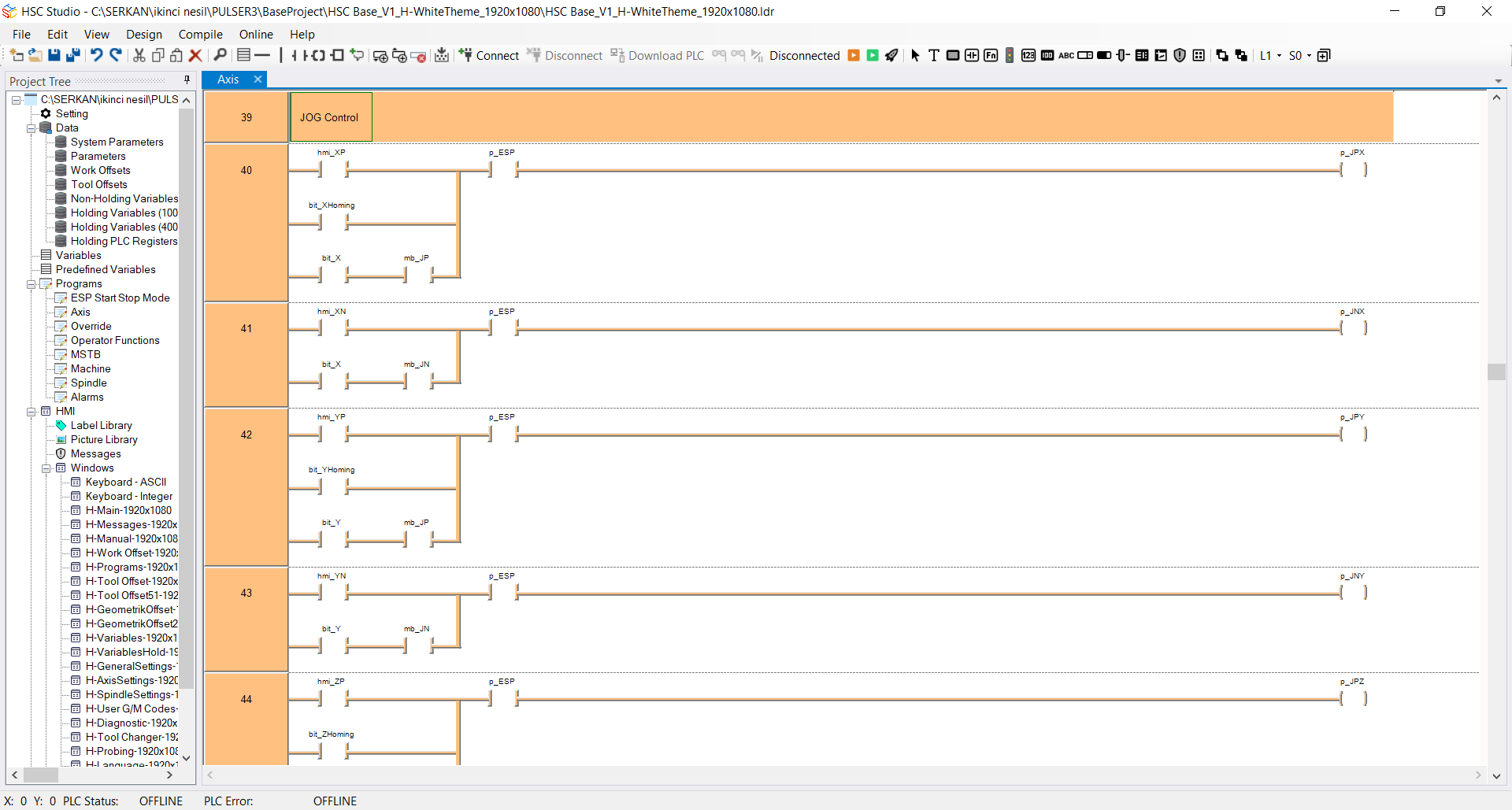Image resolution: width=1512 pixels, height=810 pixels.
Task: Open Label Library under HMI
Action: tap(102, 425)
